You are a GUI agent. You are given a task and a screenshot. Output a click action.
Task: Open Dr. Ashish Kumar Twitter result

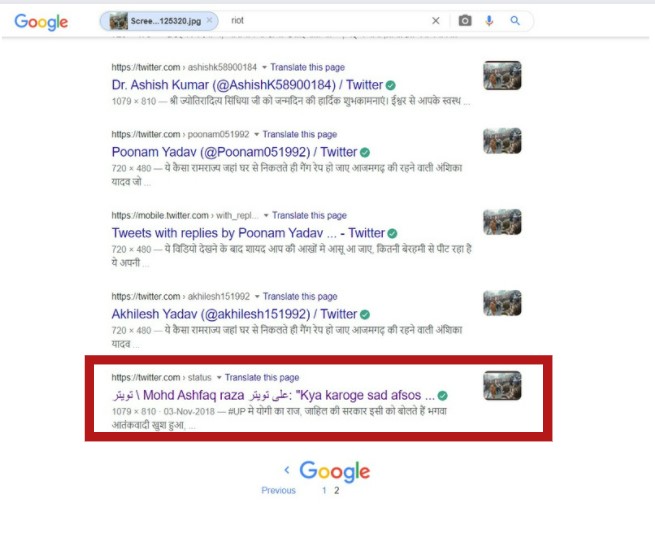click(x=247, y=86)
